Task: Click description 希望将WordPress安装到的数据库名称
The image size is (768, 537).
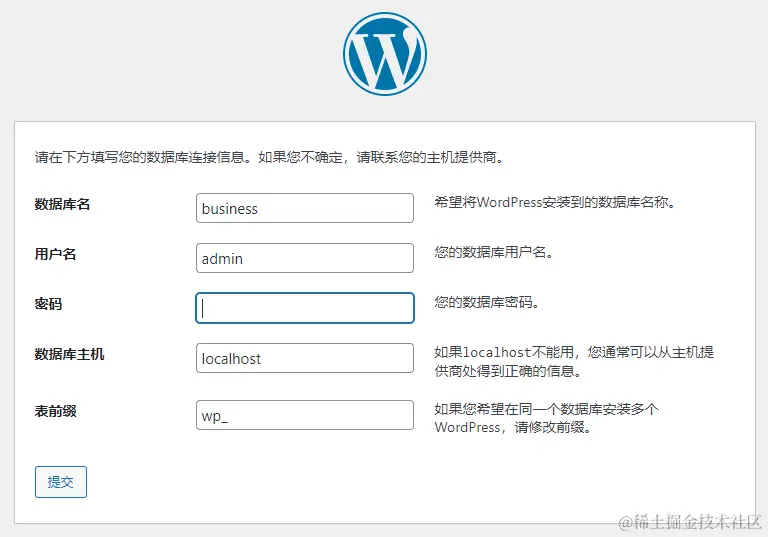Action: [x=554, y=202]
